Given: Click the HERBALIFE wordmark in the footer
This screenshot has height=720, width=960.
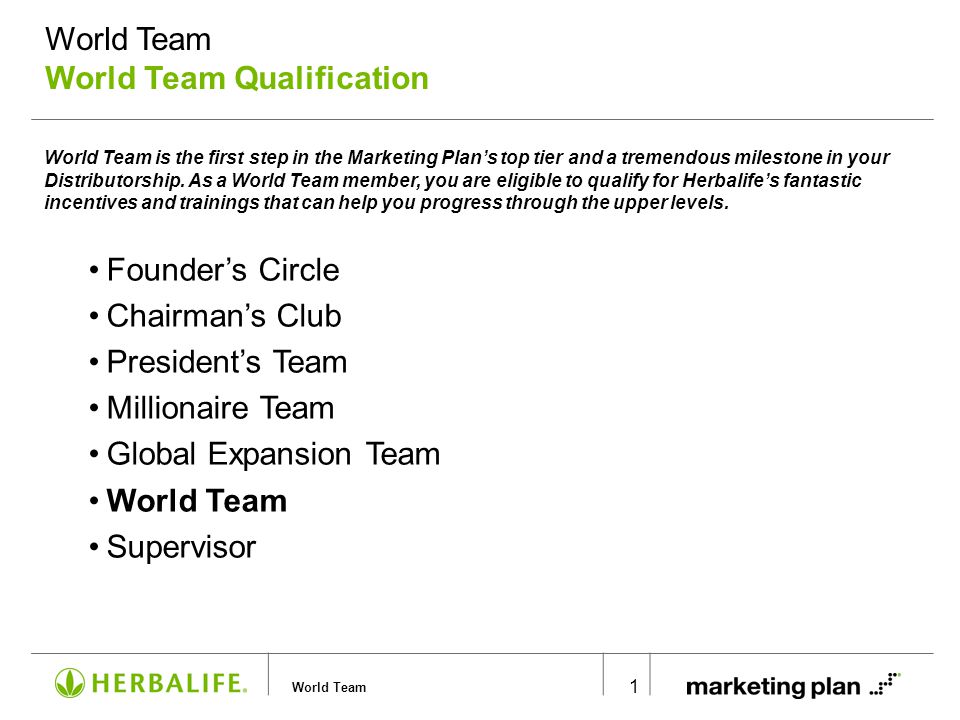Looking at the screenshot, I should 169,683.
